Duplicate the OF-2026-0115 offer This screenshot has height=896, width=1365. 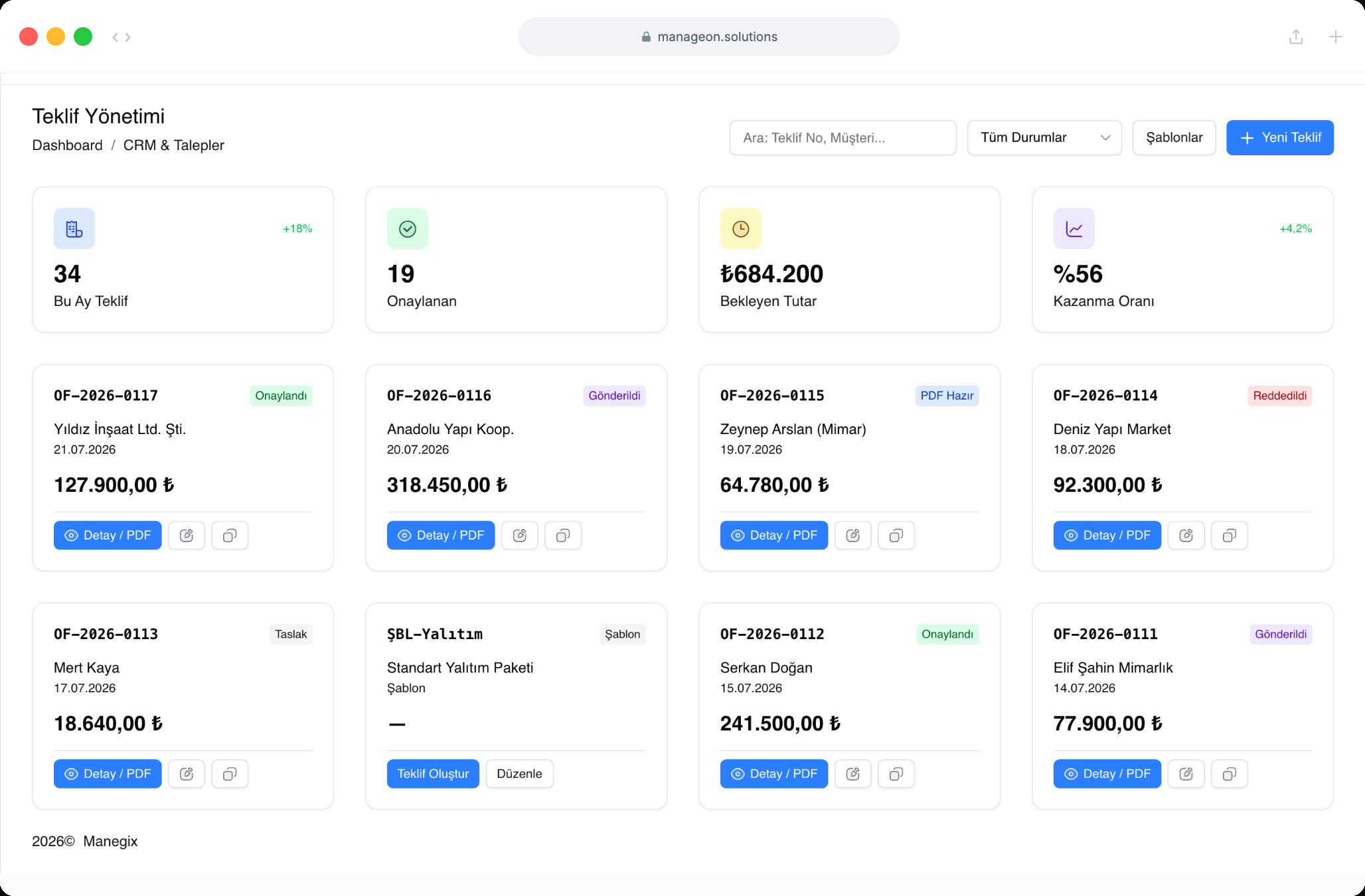tap(896, 535)
